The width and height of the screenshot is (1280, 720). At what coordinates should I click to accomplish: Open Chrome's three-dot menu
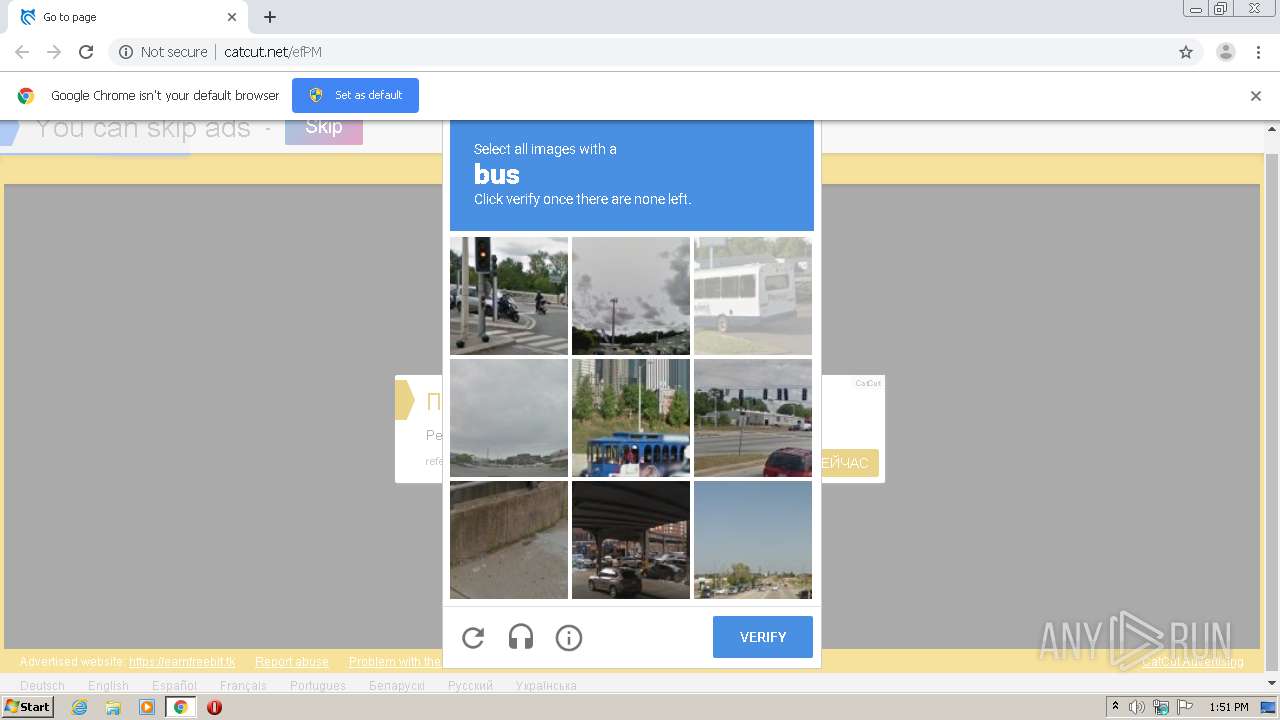click(1258, 52)
